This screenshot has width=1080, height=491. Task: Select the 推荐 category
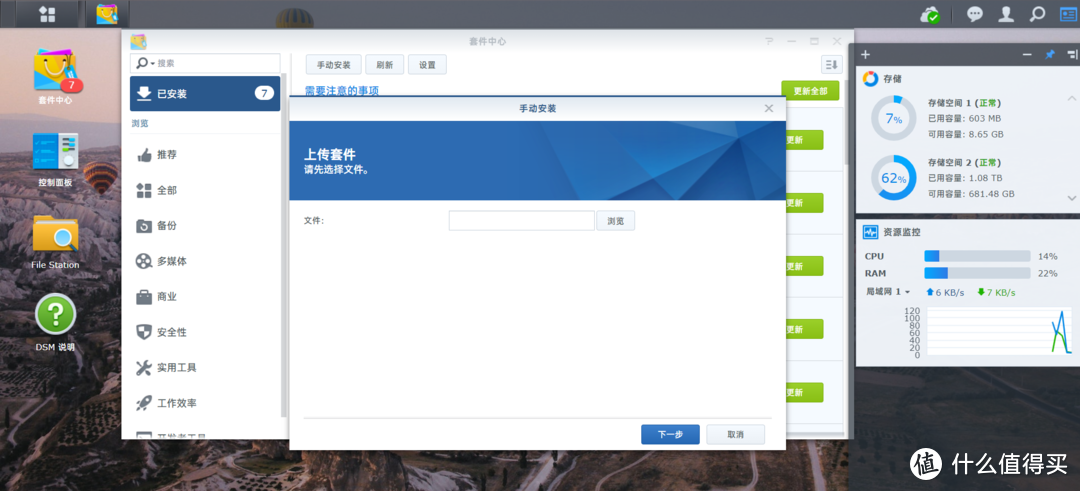coord(205,155)
